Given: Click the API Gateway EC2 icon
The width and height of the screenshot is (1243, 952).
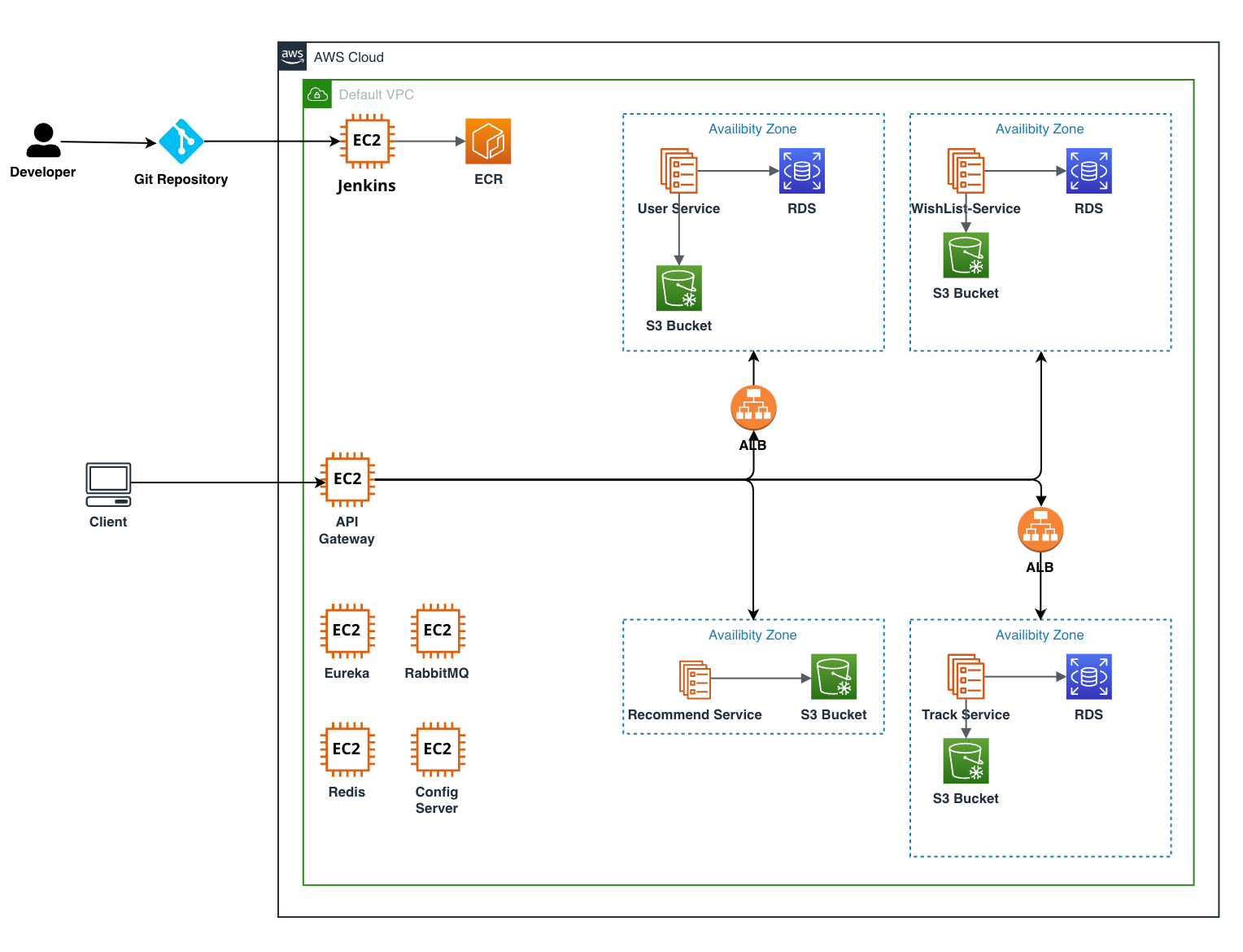Looking at the screenshot, I should click(x=347, y=479).
